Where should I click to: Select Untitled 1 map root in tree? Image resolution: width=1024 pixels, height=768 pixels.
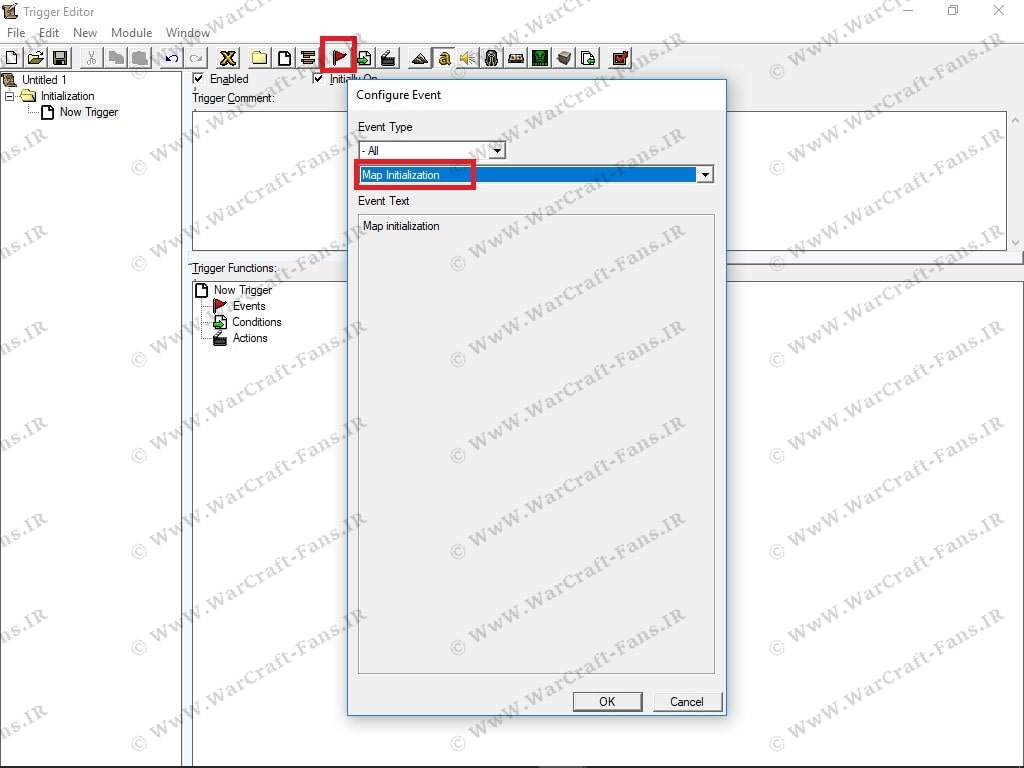pos(44,80)
